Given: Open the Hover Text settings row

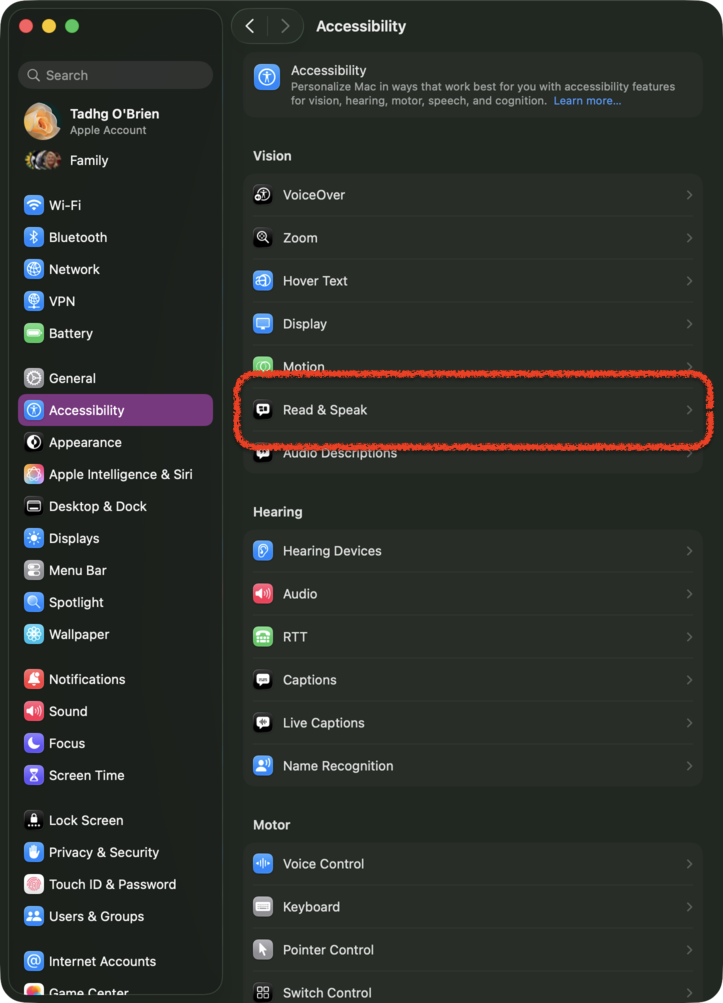Looking at the screenshot, I should coord(473,280).
